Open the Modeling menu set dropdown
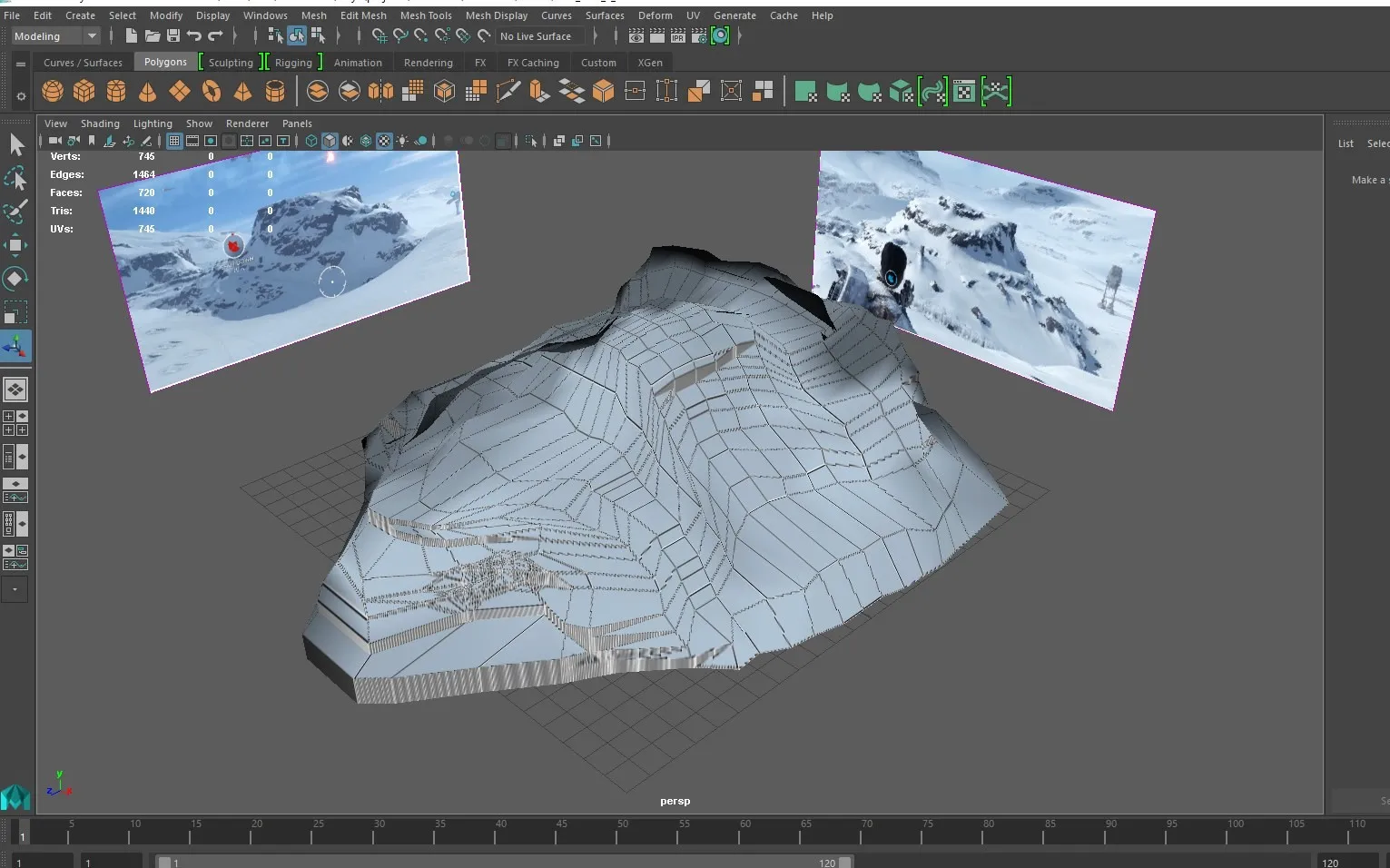 click(55, 36)
